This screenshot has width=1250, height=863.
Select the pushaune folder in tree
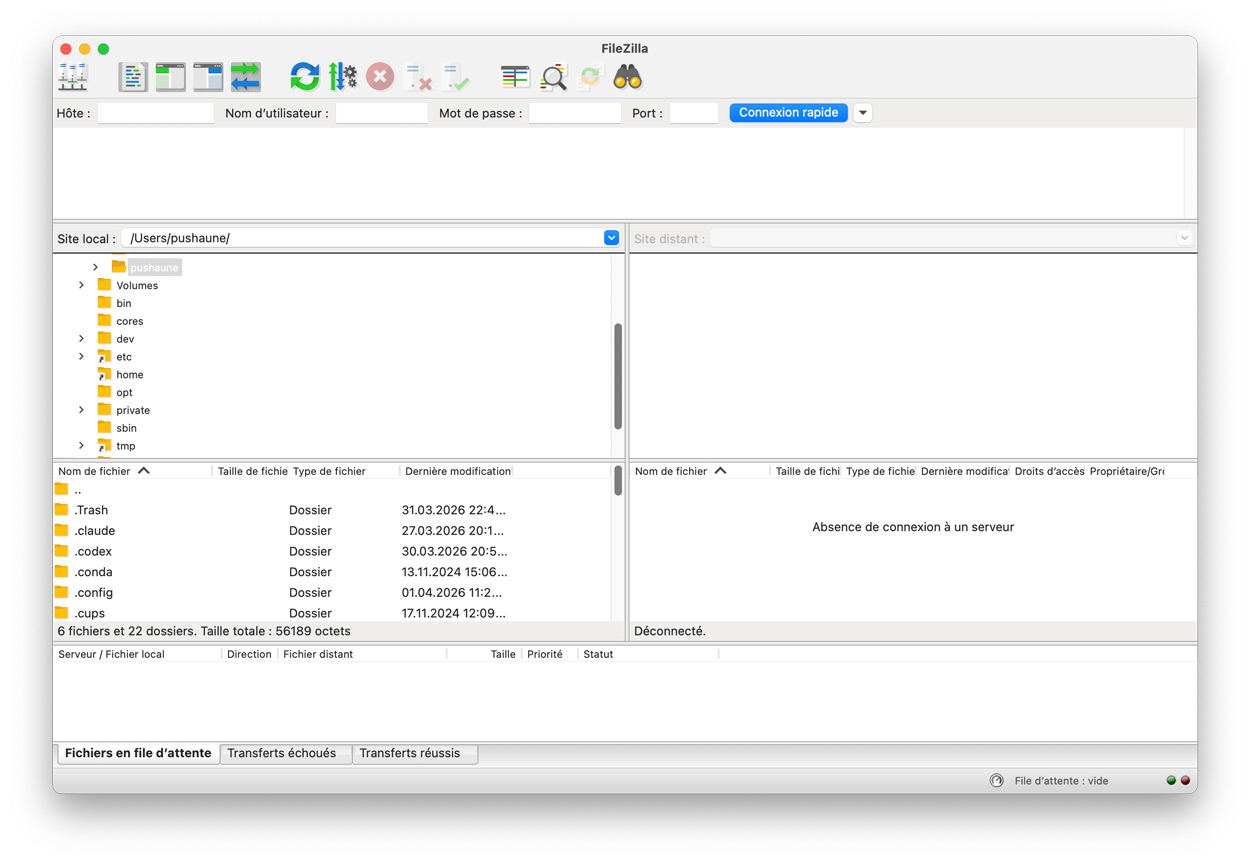click(154, 268)
